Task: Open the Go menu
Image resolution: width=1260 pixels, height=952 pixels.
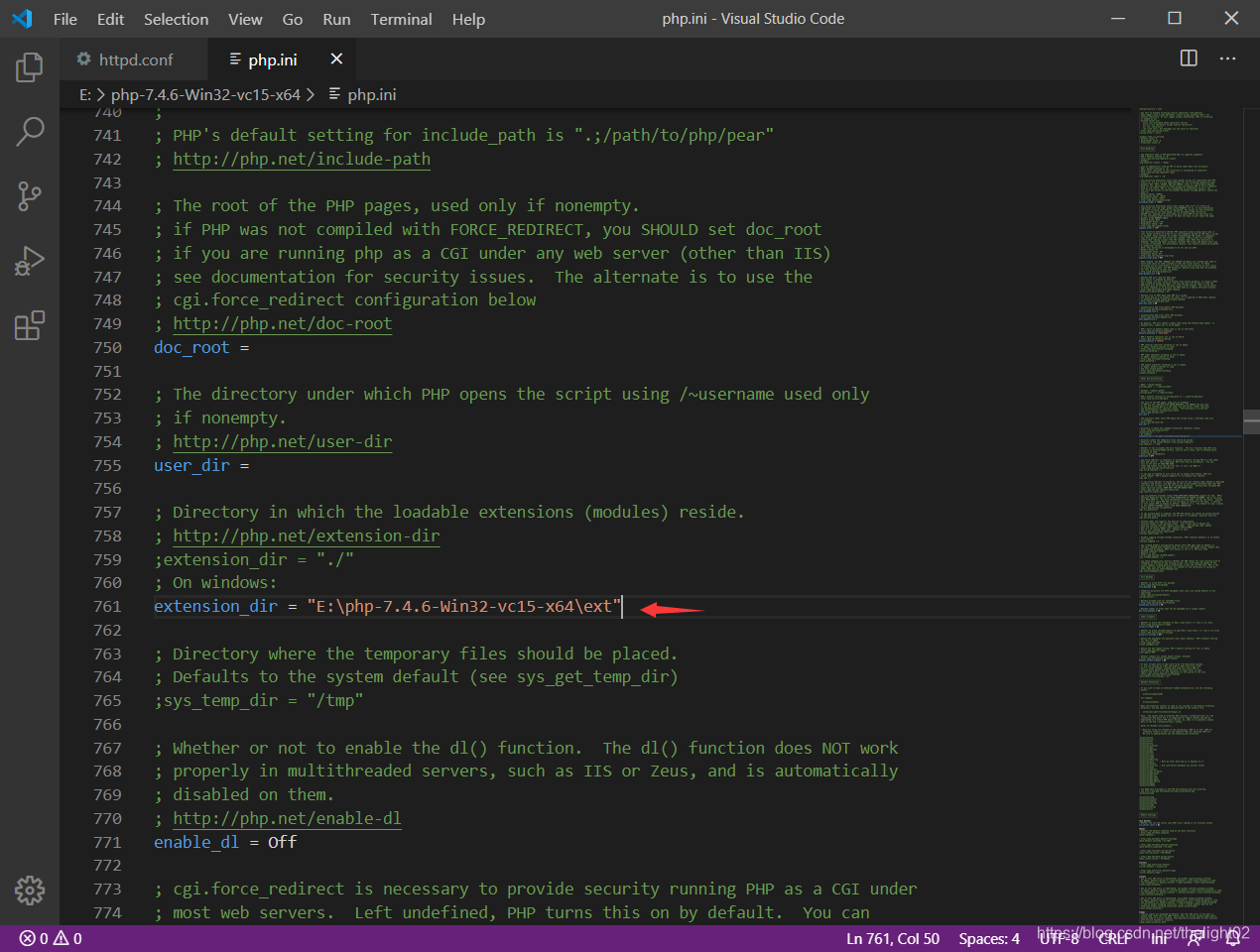Action: coord(293,19)
